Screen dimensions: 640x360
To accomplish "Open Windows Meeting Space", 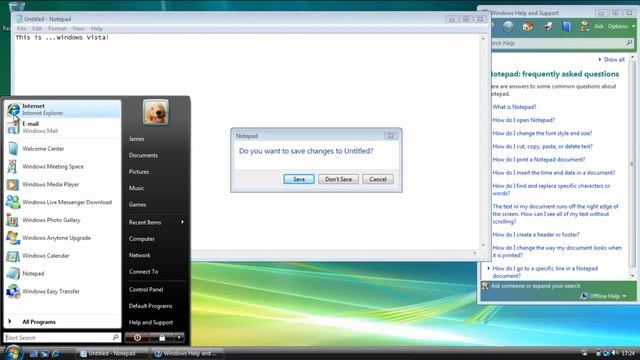I will [x=62, y=167].
